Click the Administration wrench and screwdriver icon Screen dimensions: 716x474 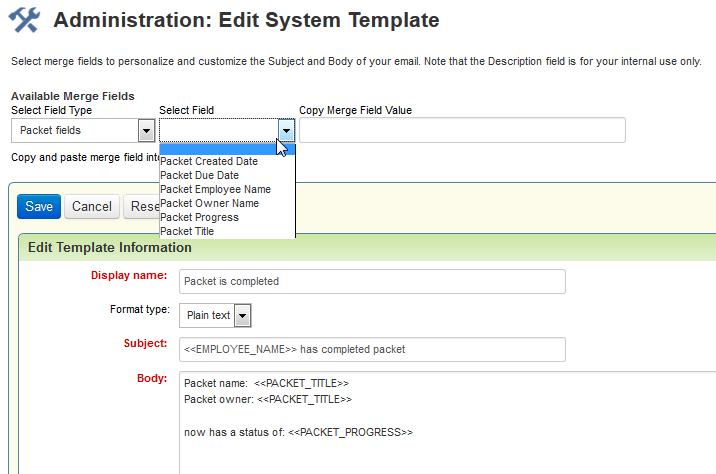[x=23, y=19]
